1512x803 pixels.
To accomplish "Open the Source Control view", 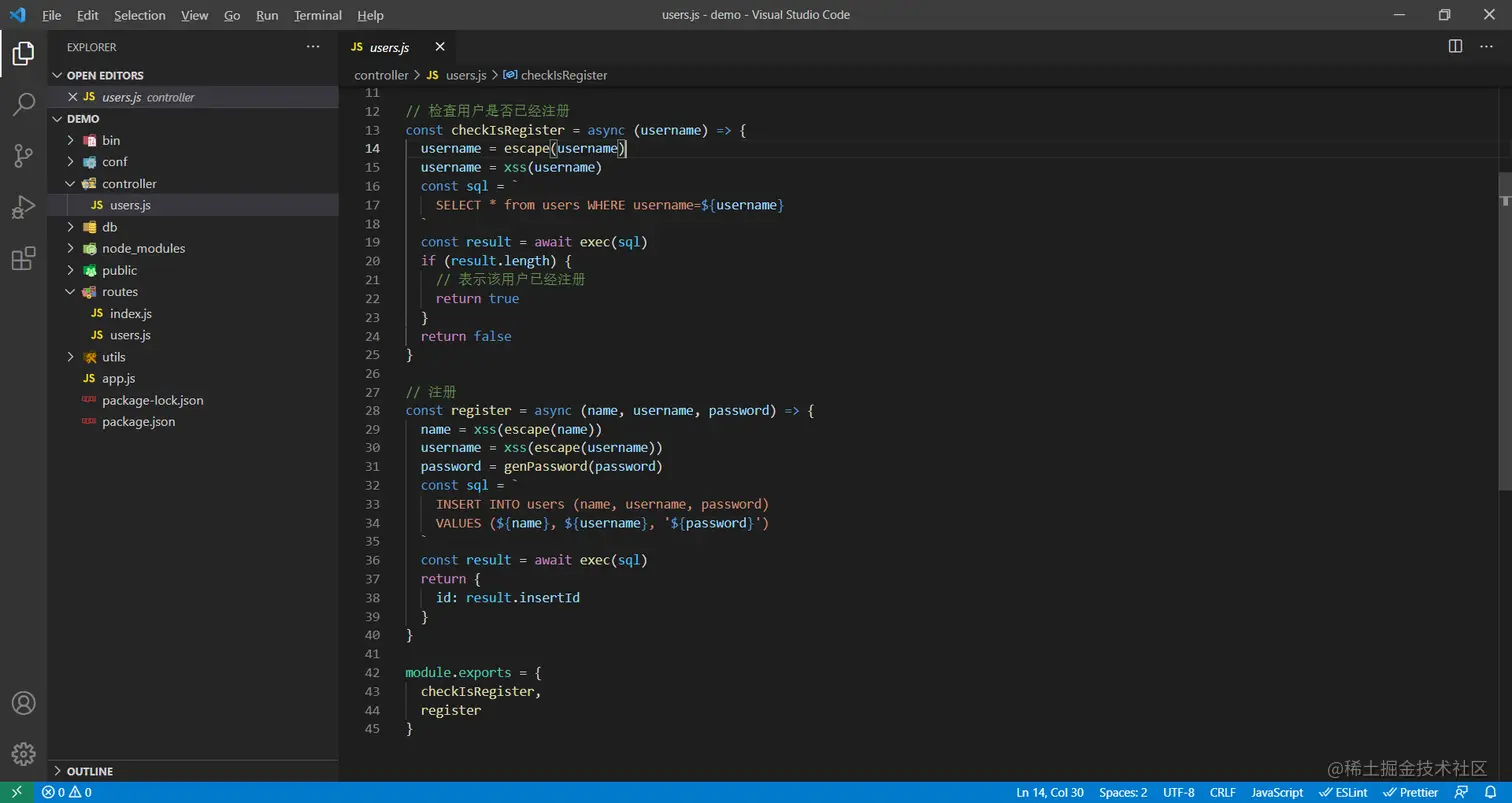I will click(23, 155).
